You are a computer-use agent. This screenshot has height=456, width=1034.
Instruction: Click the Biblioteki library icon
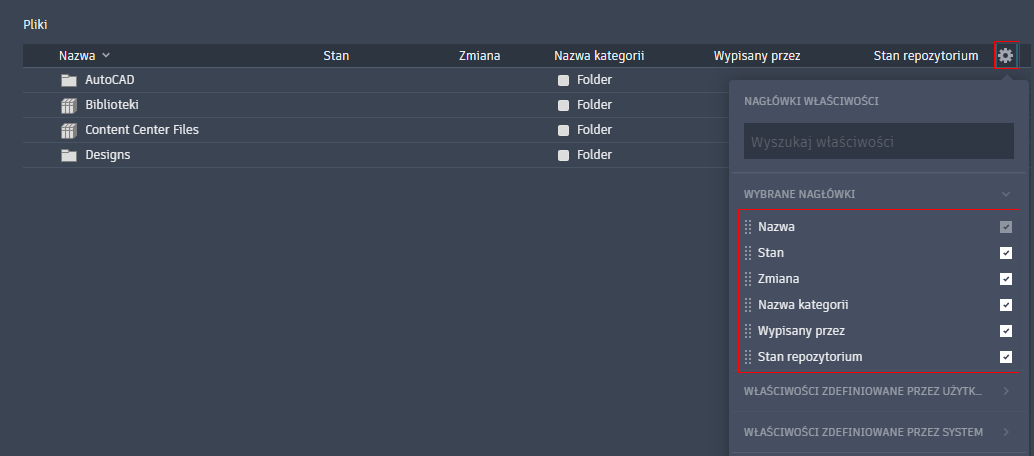coord(69,105)
